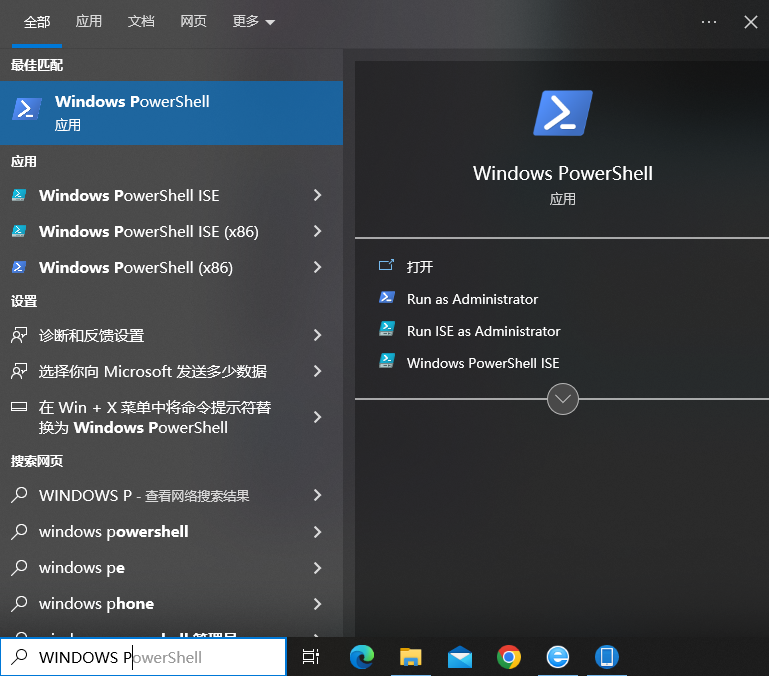The image size is (769, 676).
Task: Click the Windows PowerShell (x86) app icon
Action: coord(19,267)
